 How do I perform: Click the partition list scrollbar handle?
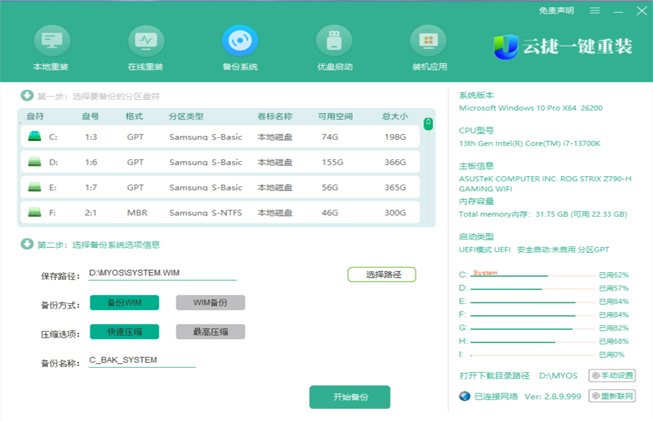tap(428, 124)
